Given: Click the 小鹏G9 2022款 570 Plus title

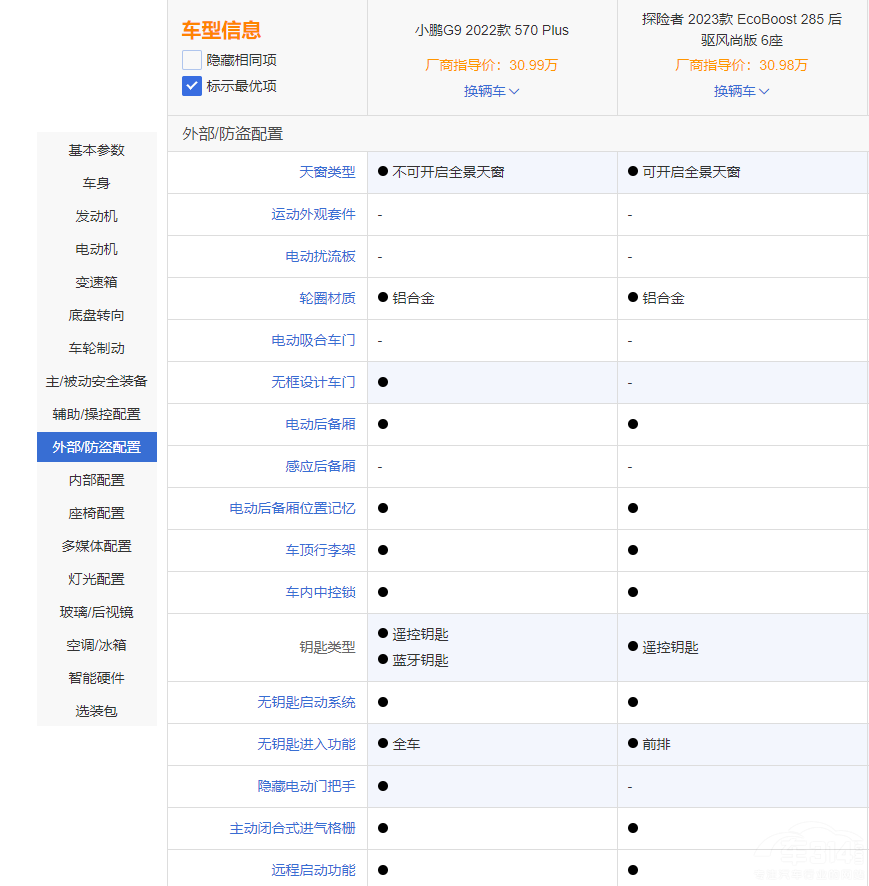Looking at the screenshot, I should coord(492,30).
